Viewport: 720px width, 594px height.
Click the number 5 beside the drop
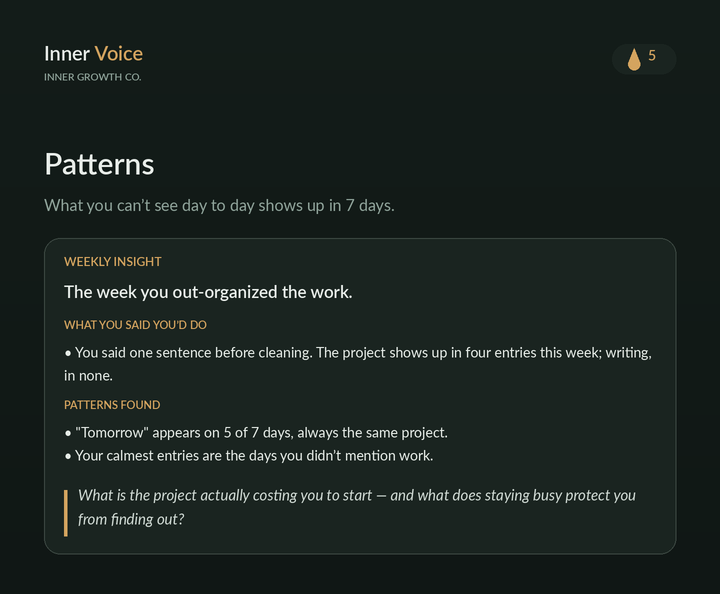652,56
